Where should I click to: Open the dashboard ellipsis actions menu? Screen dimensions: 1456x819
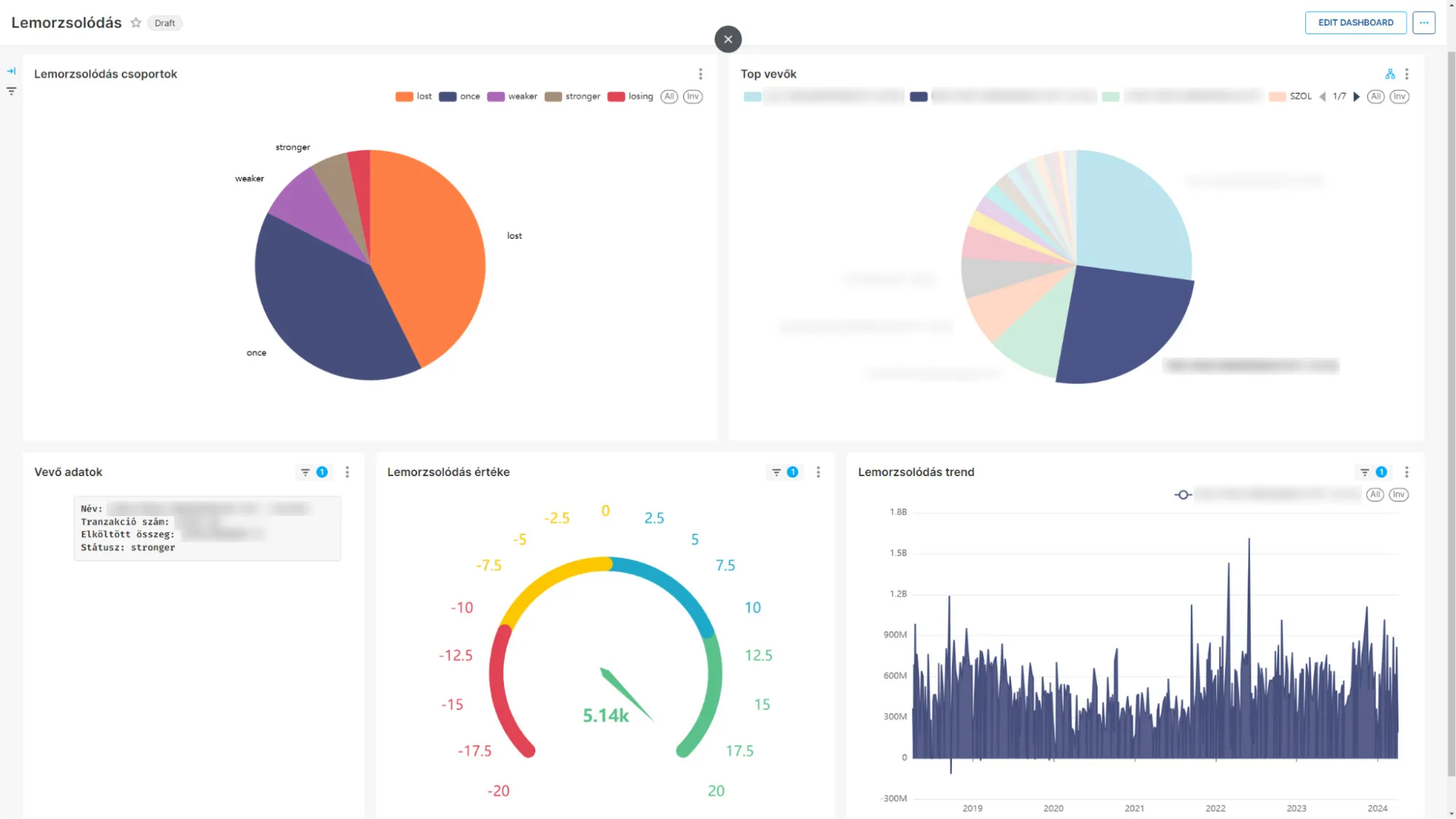click(x=1423, y=23)
